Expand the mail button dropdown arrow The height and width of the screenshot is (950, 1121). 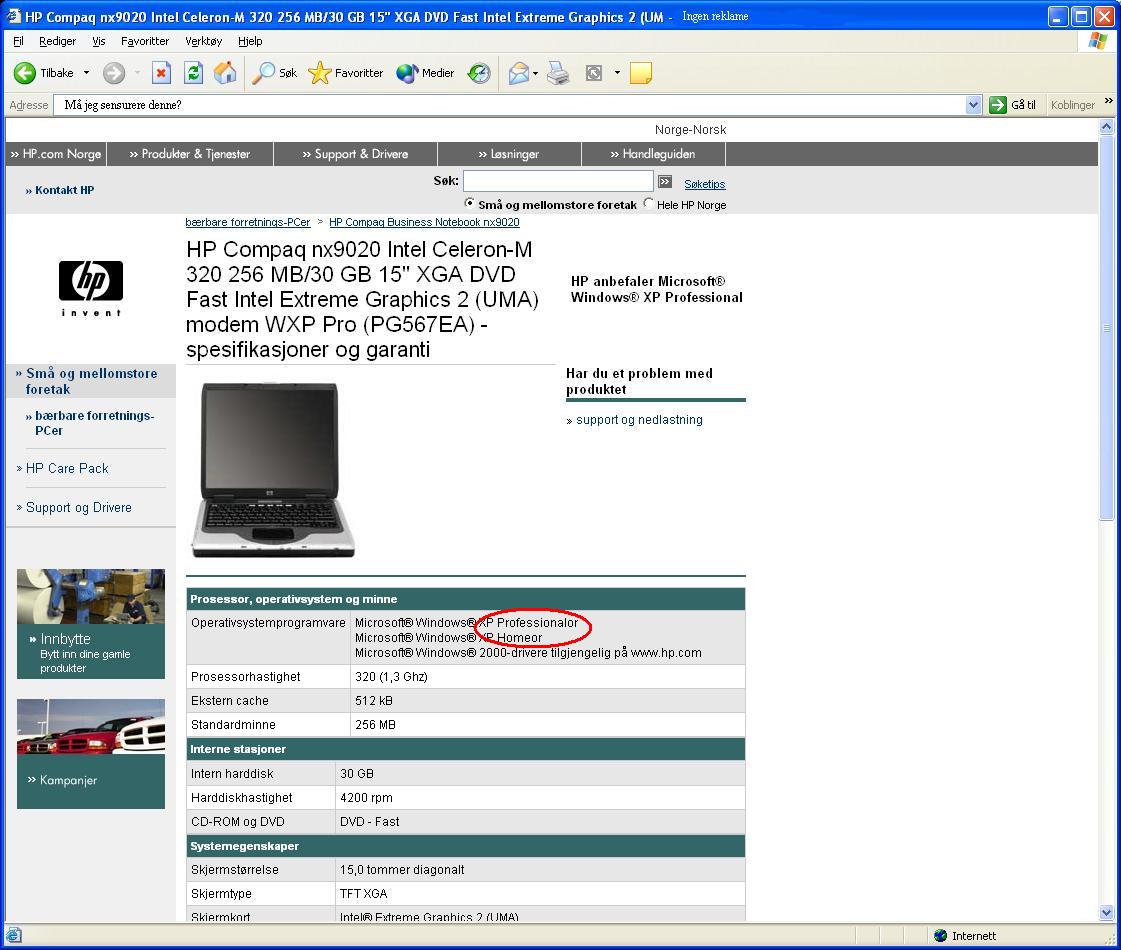point(535,73)
